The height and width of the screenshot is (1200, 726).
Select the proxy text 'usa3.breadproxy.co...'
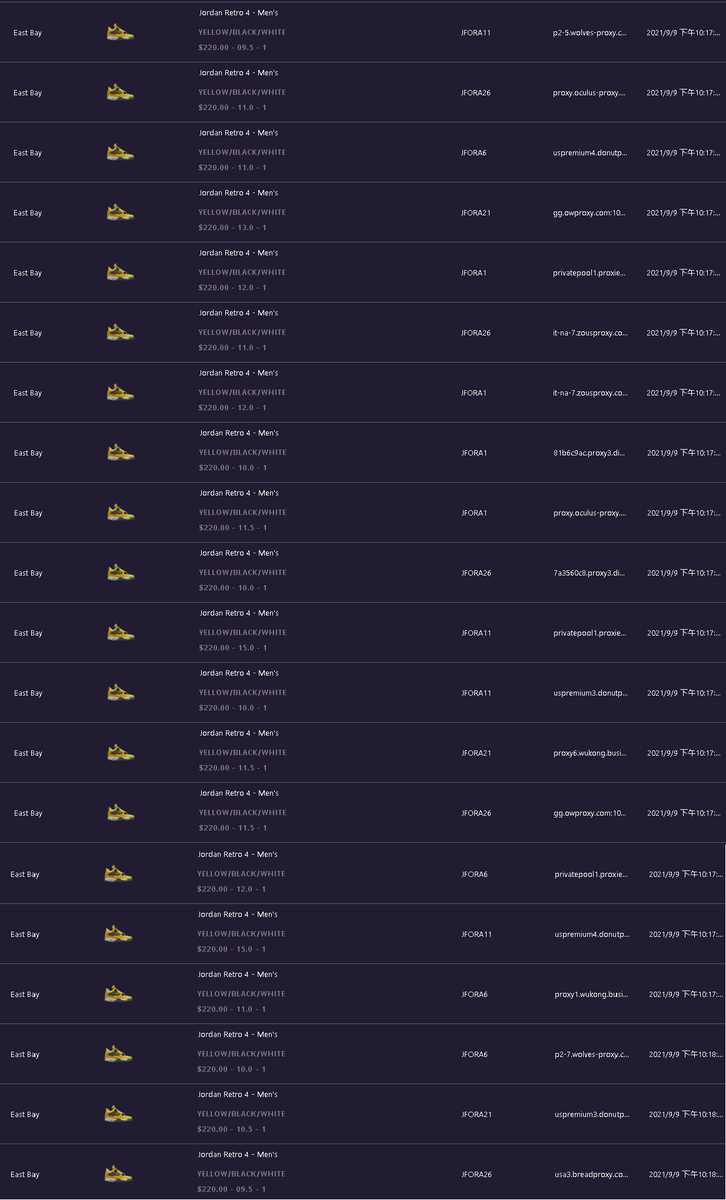tap(592, 1174)
